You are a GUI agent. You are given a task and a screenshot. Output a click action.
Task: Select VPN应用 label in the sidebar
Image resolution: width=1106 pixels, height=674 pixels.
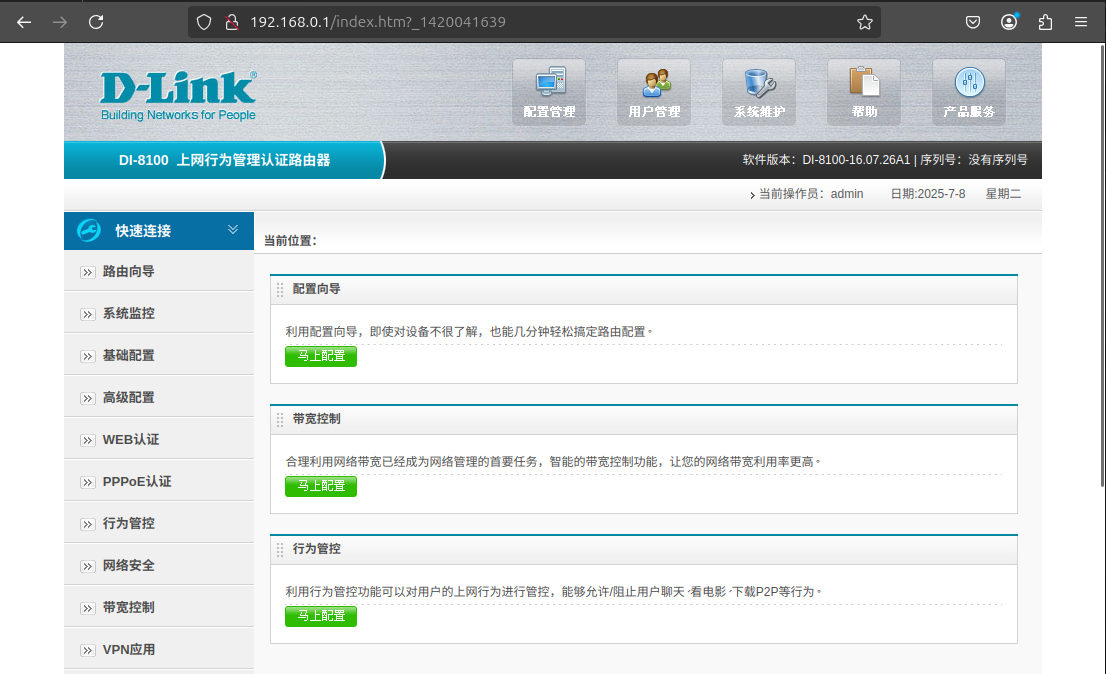128,649
